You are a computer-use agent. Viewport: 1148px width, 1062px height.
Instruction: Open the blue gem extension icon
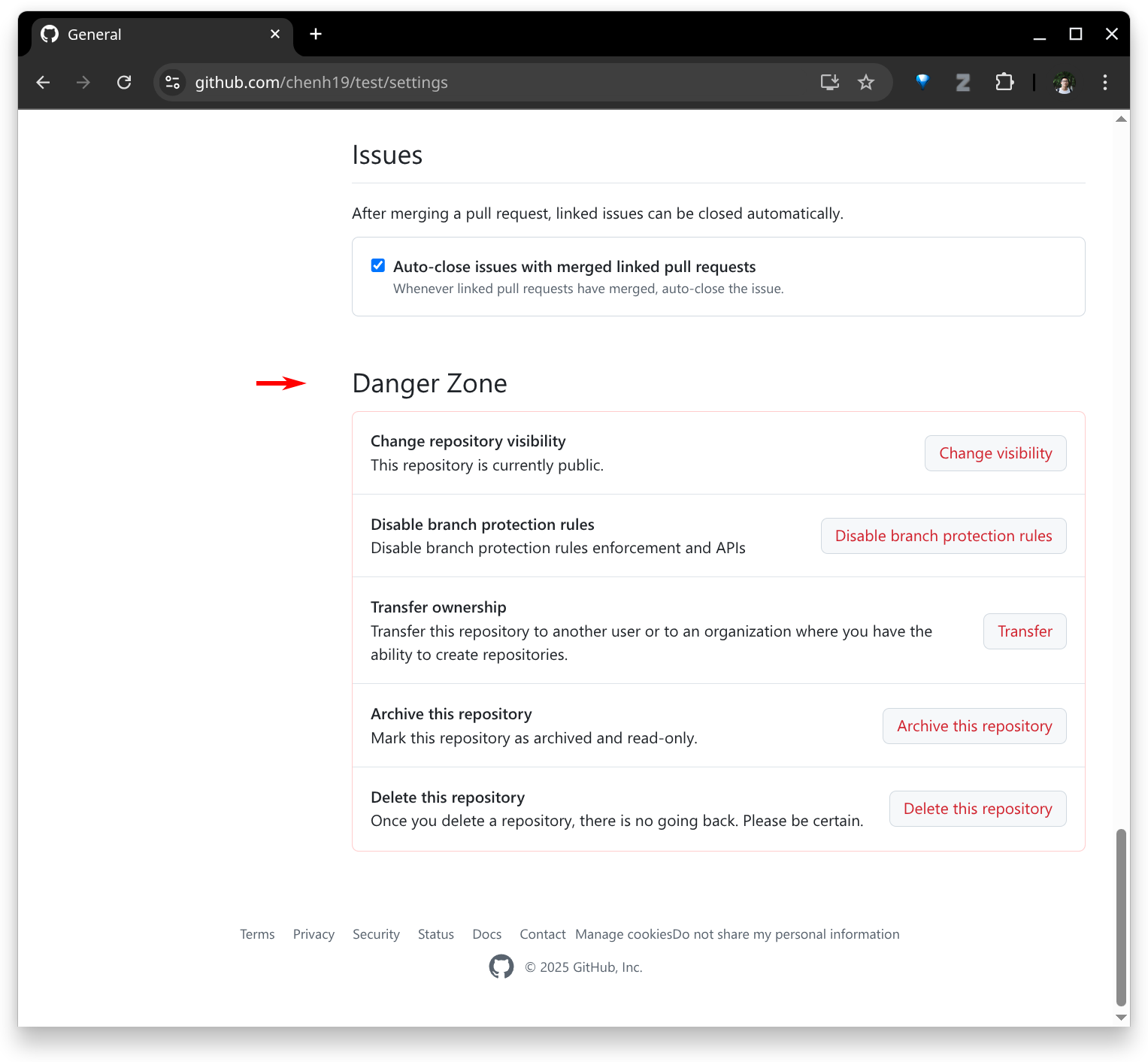(x=922, y=82)
